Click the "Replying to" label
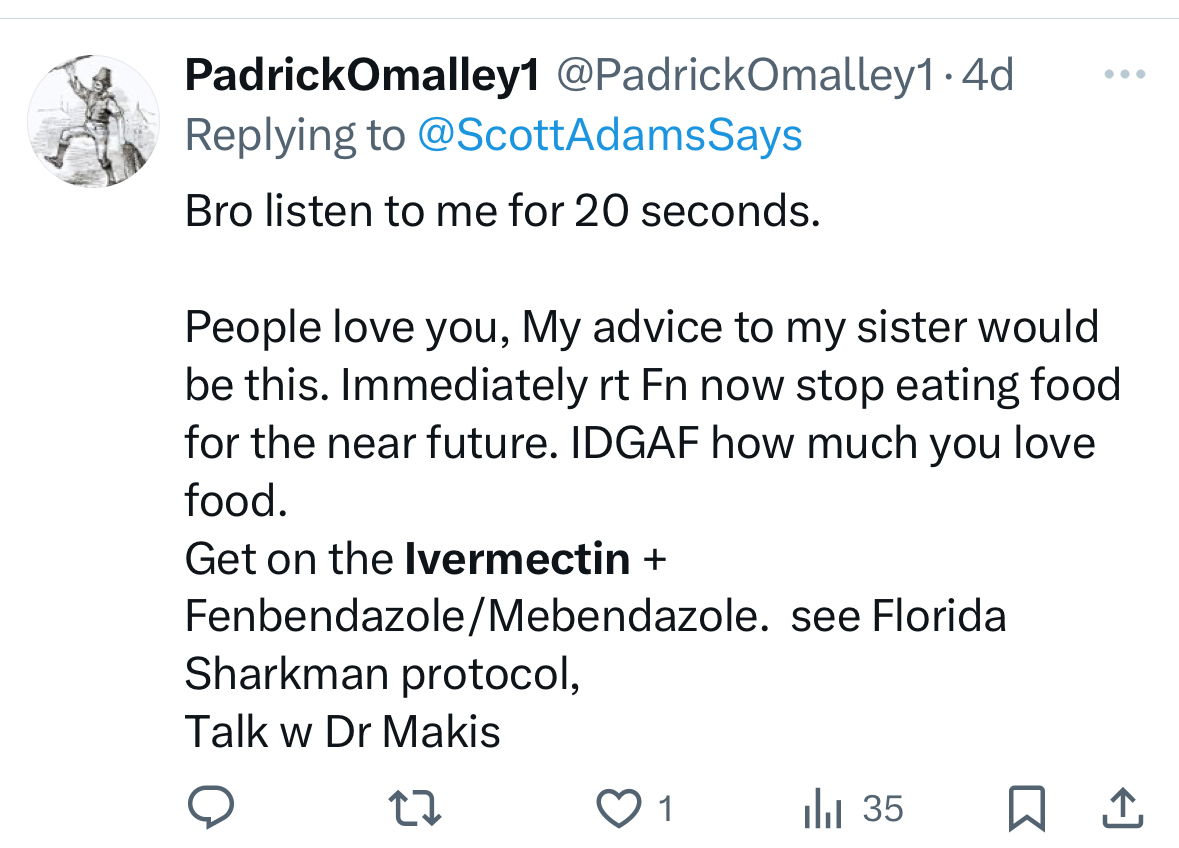Image resolution: width=1179 pixels, height=848 pixels. point(295,135)
